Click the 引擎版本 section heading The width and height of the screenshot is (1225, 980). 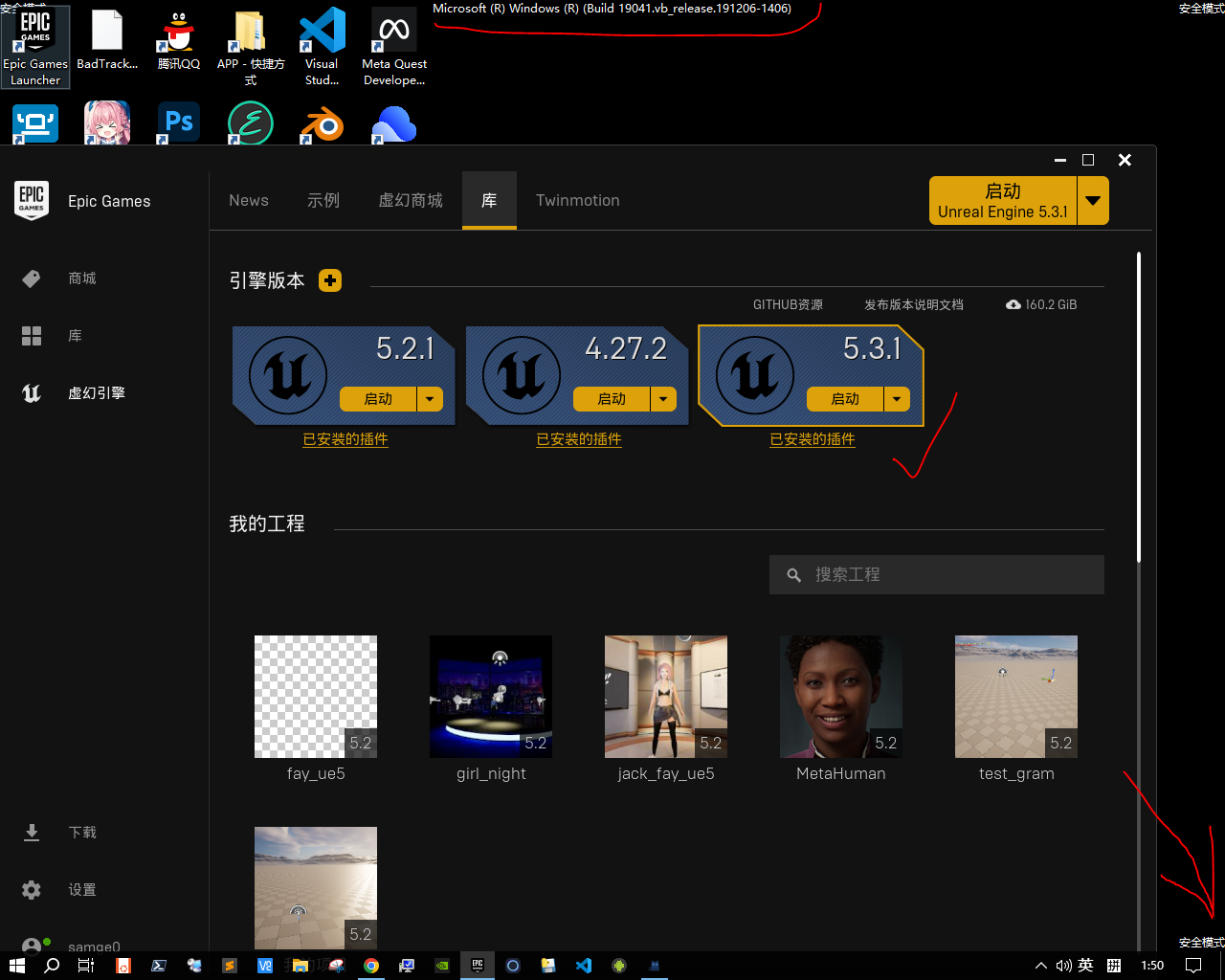[x=267, y=280]
